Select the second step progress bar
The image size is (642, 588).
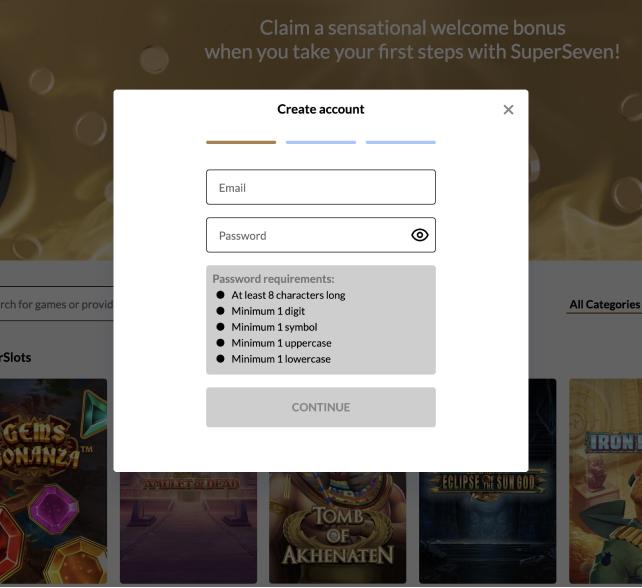[321, 142]
